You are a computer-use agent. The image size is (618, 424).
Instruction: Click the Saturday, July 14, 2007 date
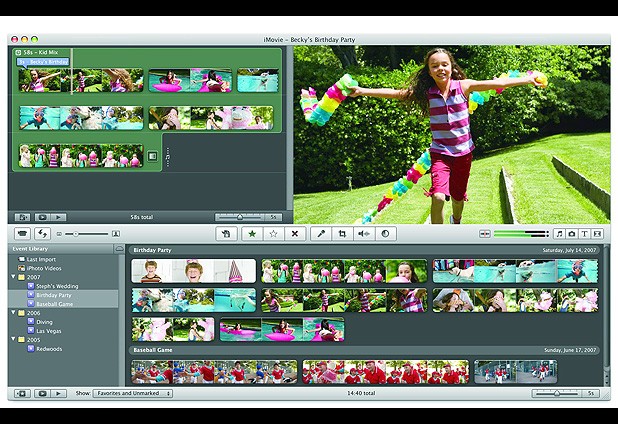(569, 250)
